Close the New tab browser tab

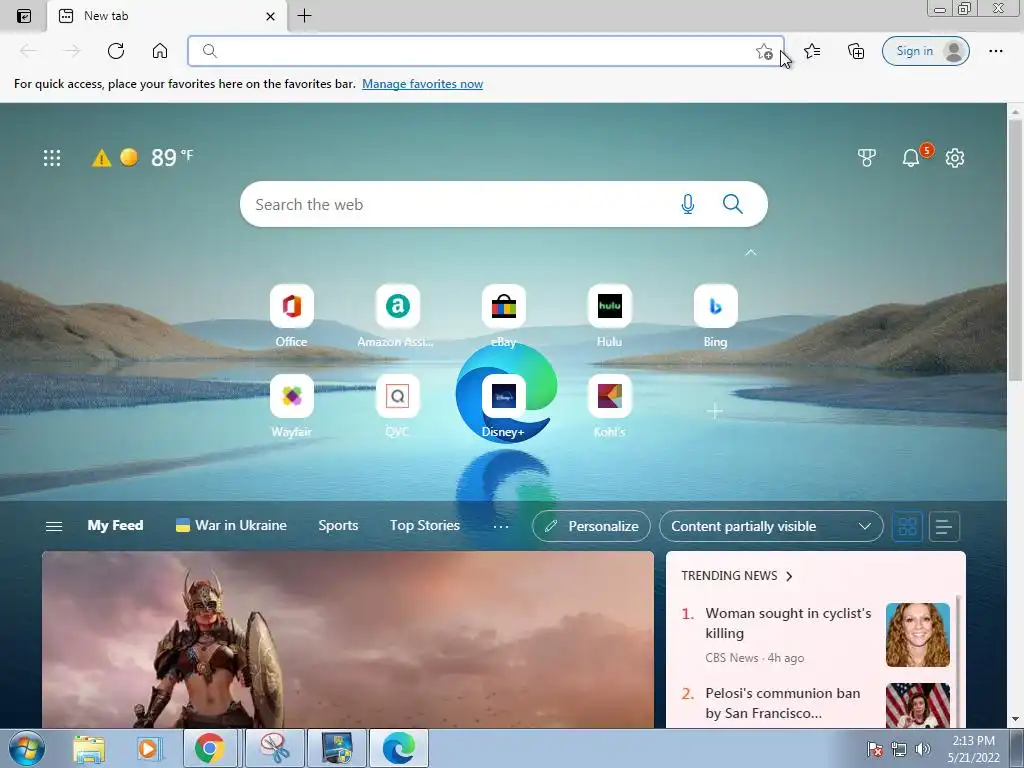[x=270, y=16]
